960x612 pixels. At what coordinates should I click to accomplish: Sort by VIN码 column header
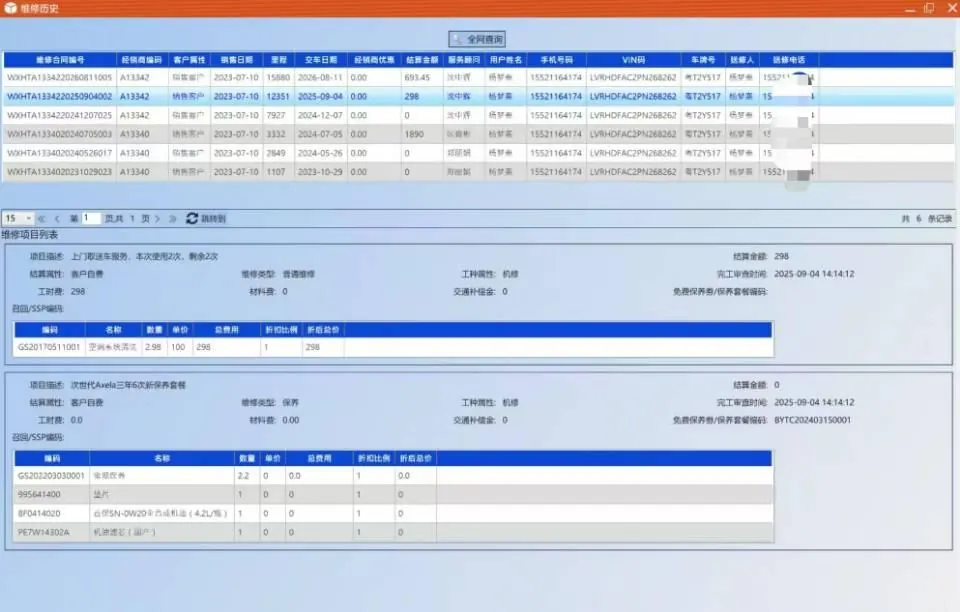[634, 60]
